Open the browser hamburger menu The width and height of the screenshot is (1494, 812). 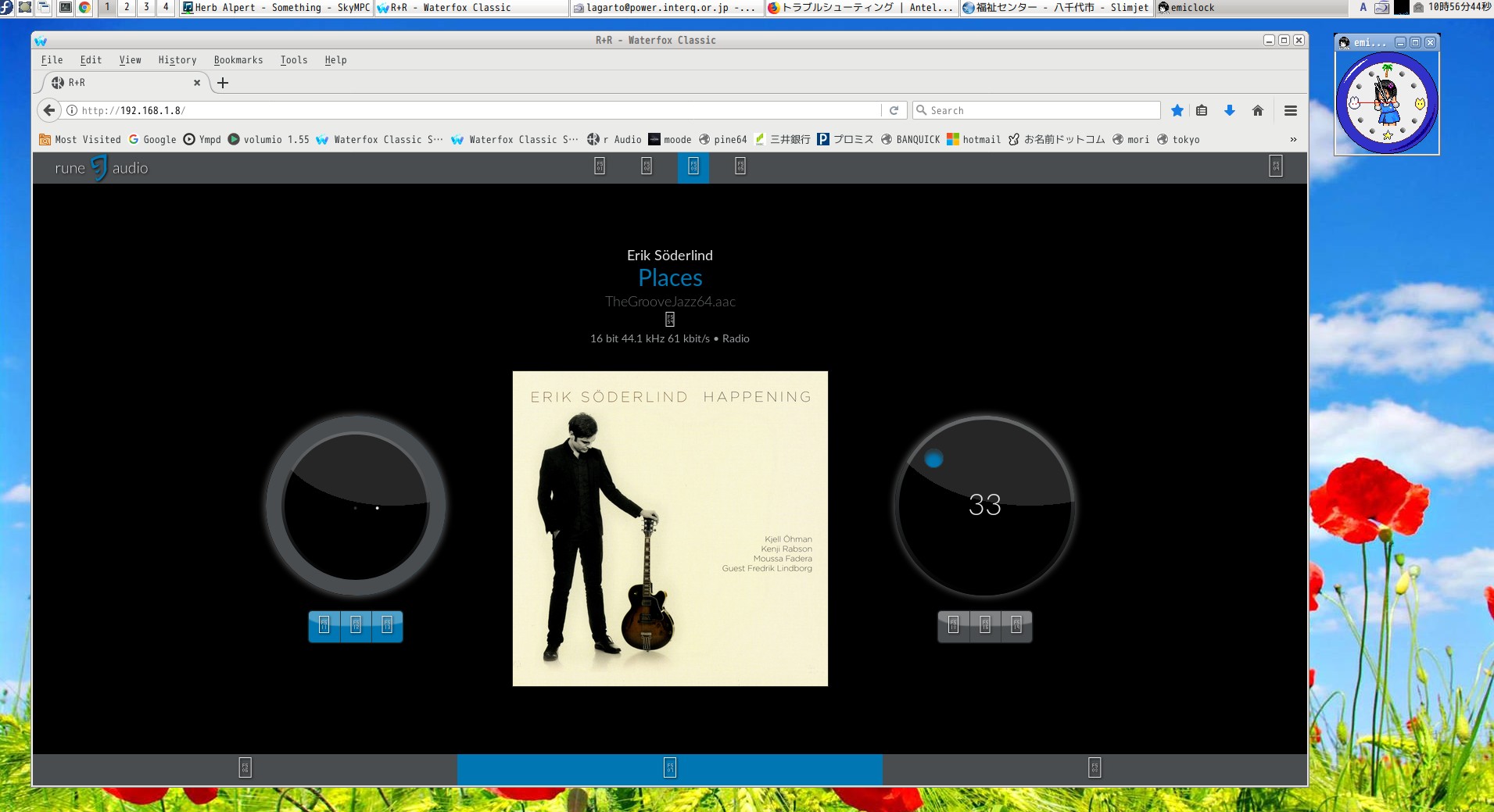tap(1291, 110)
